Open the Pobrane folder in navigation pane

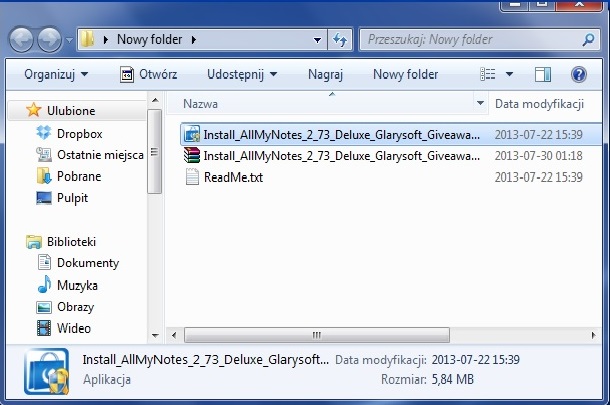pos(79,176)
